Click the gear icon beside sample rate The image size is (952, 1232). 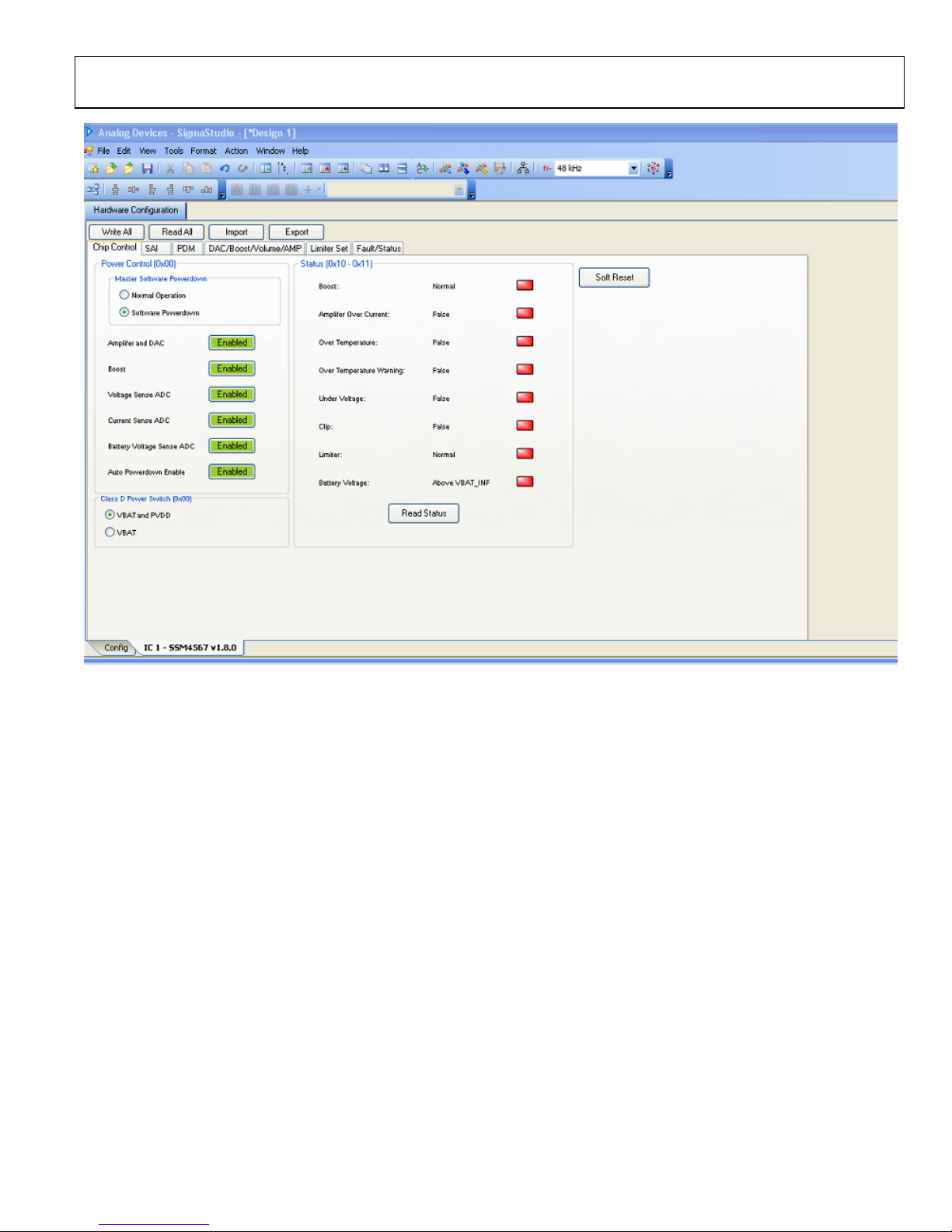[x=653, y=169]
